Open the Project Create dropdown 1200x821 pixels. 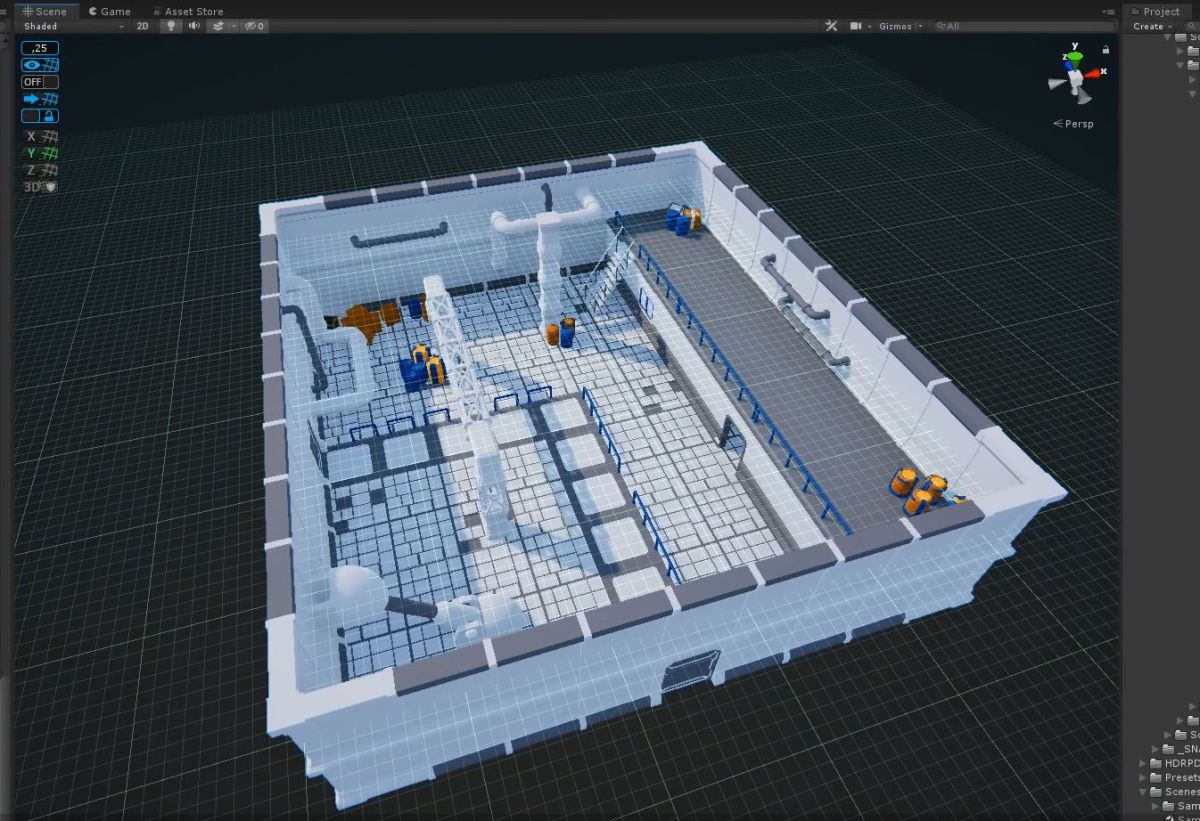tap(1151, 26)
